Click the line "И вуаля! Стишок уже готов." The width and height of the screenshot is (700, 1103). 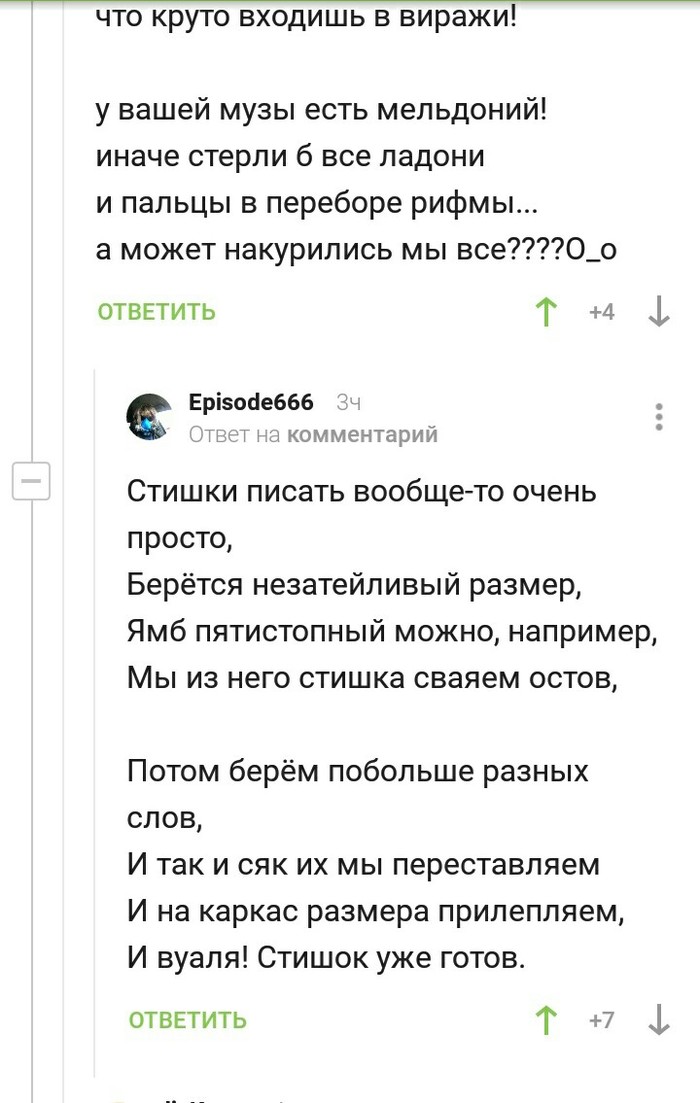click(326, 957)
